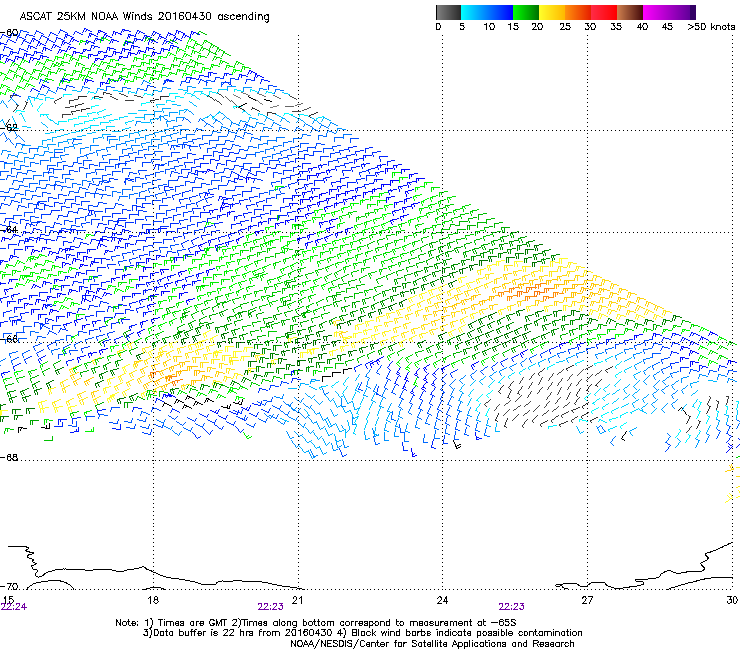Click the note line beginning '3)Data buffer is 22 hrs'
This screenshot has width=740, height=650.
click(362, 633)
